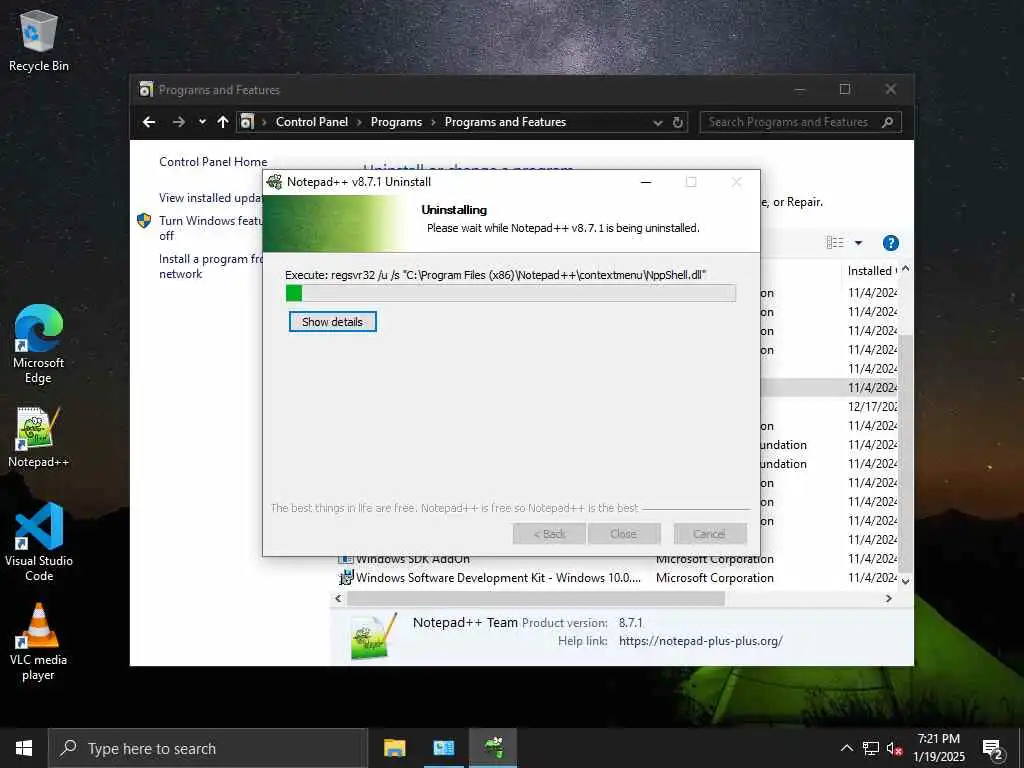Click Programs and Features breadcrumb segment
The height and width of the screenshot is (768, 1024).
(505, 122)
